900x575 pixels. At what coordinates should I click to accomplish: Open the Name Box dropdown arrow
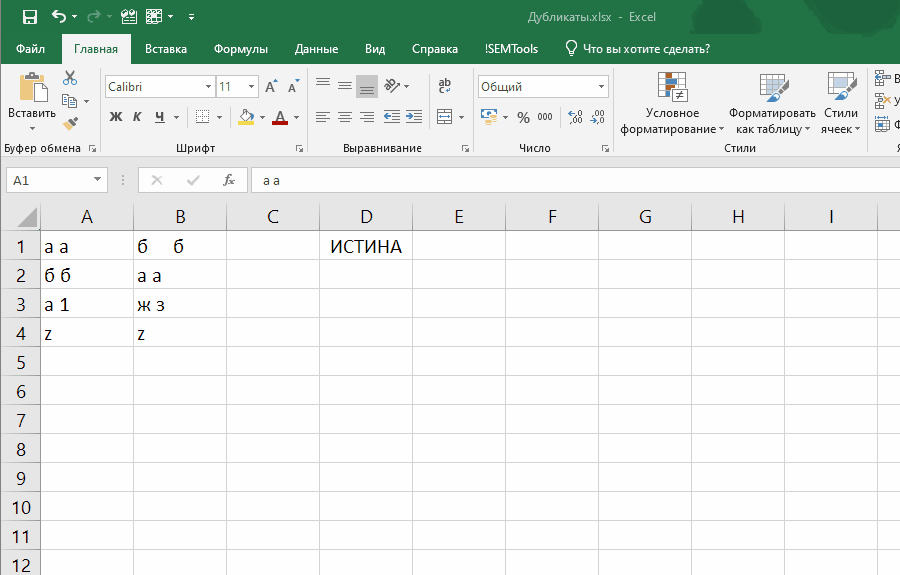pyautogui.click(x=98, y=180)
